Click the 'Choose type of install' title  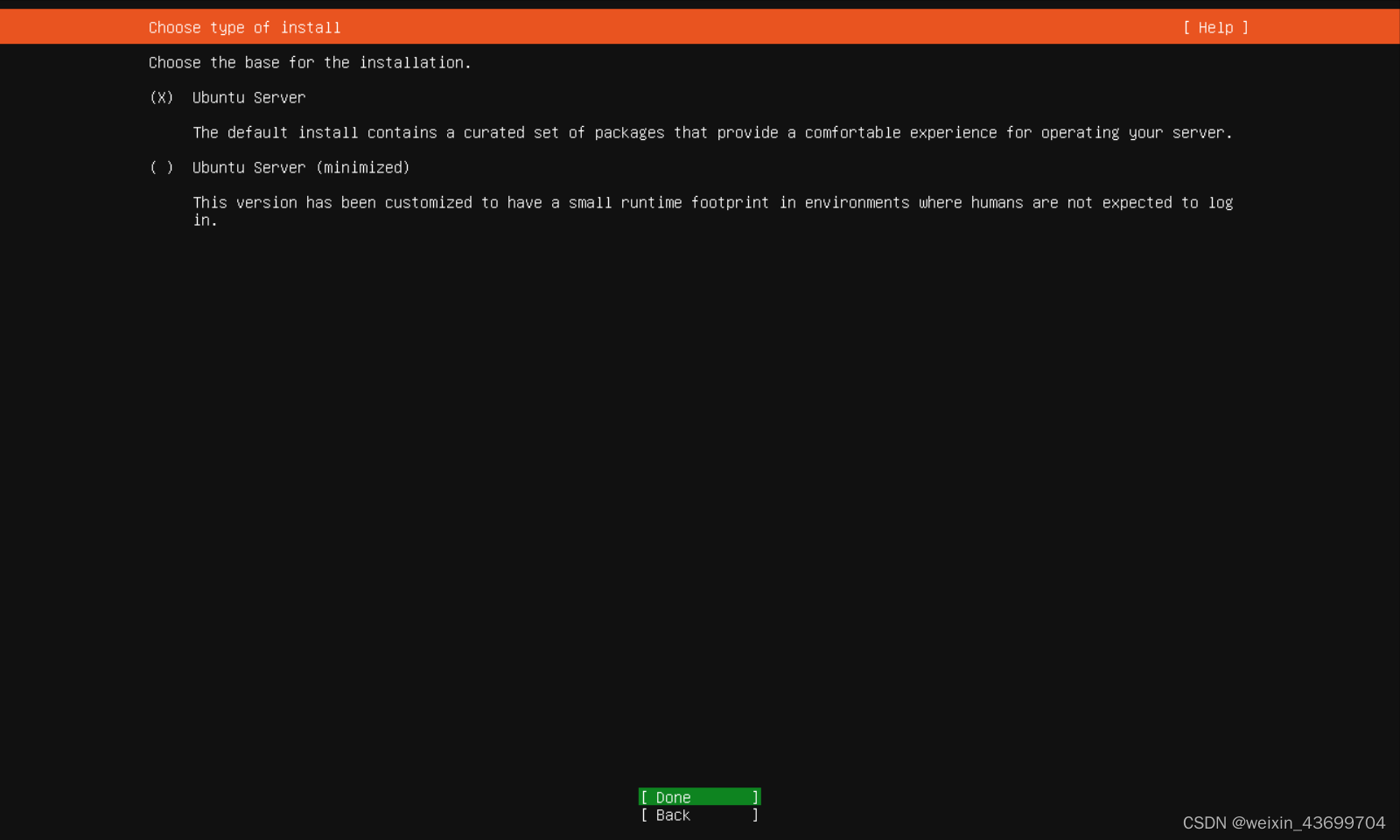[x=245, y=27]
